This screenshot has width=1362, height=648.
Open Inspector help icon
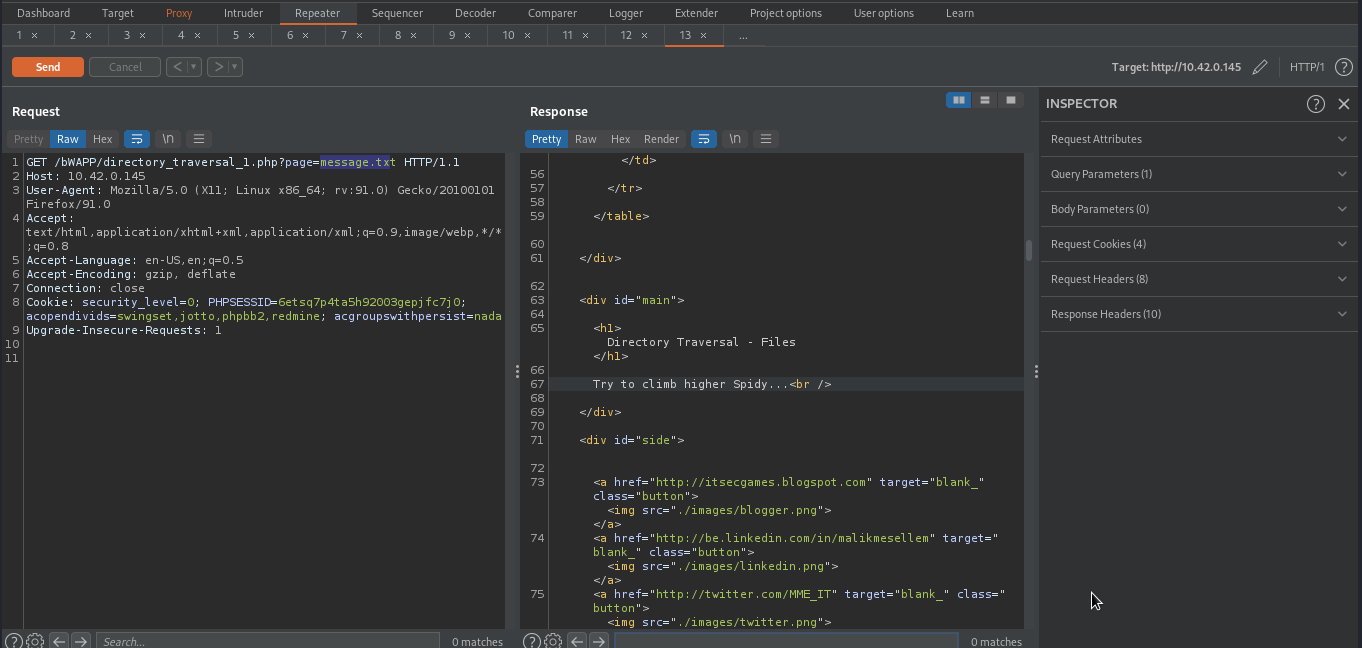click(x=1316, y=104)
